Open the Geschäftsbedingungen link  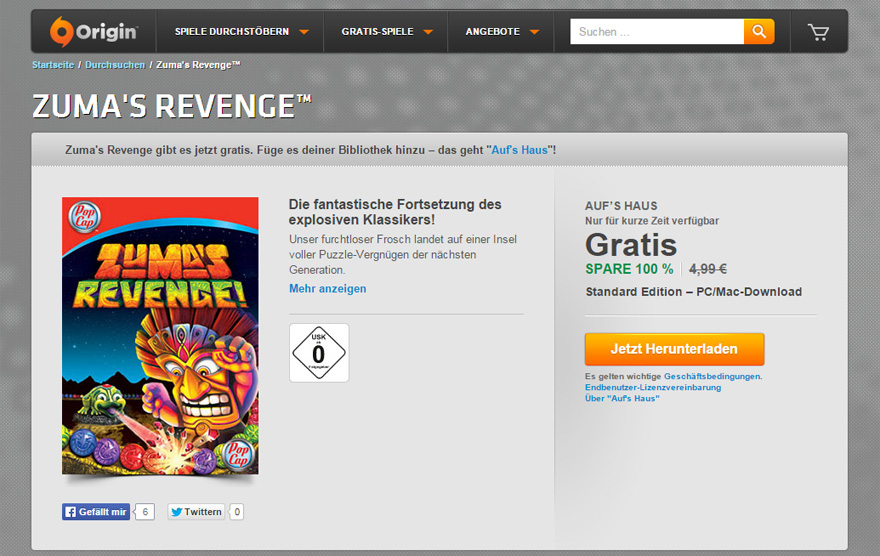coord(712,376)
